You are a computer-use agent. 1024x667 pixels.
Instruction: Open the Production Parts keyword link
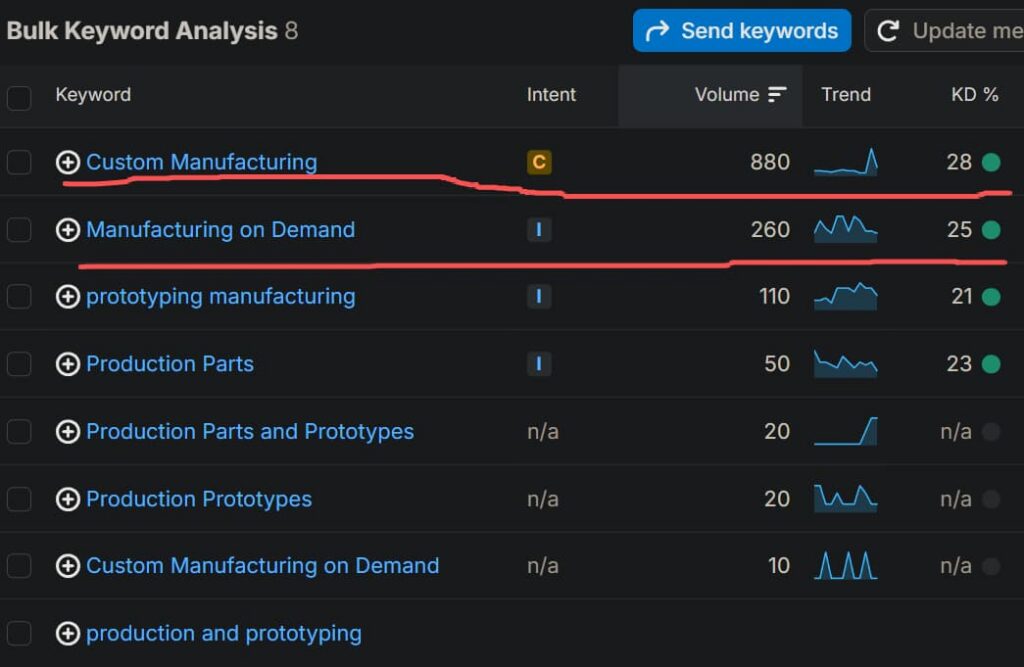170,364
